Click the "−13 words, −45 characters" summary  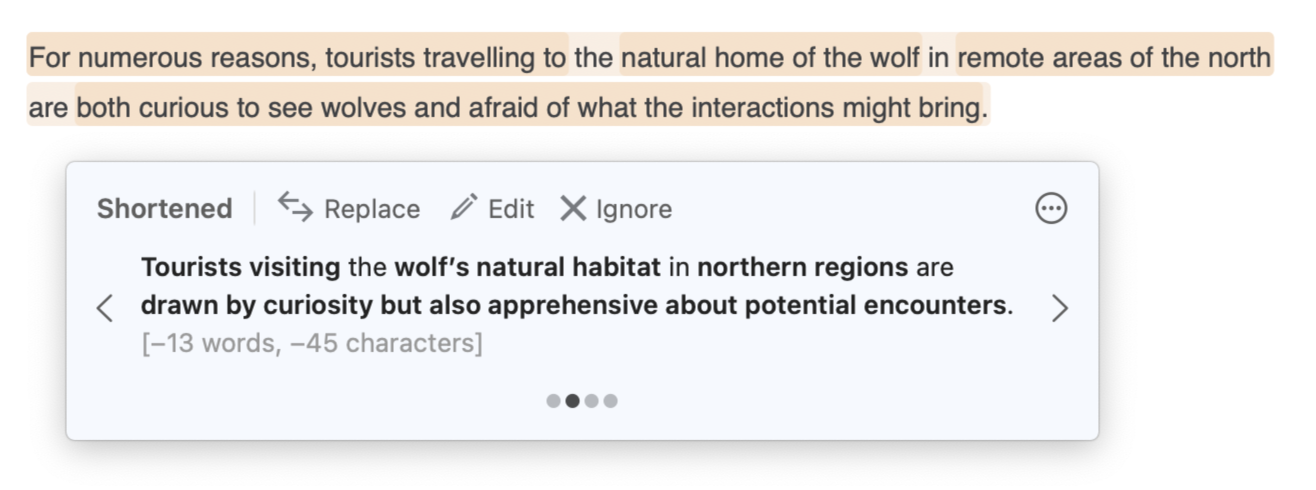(312, 344)
